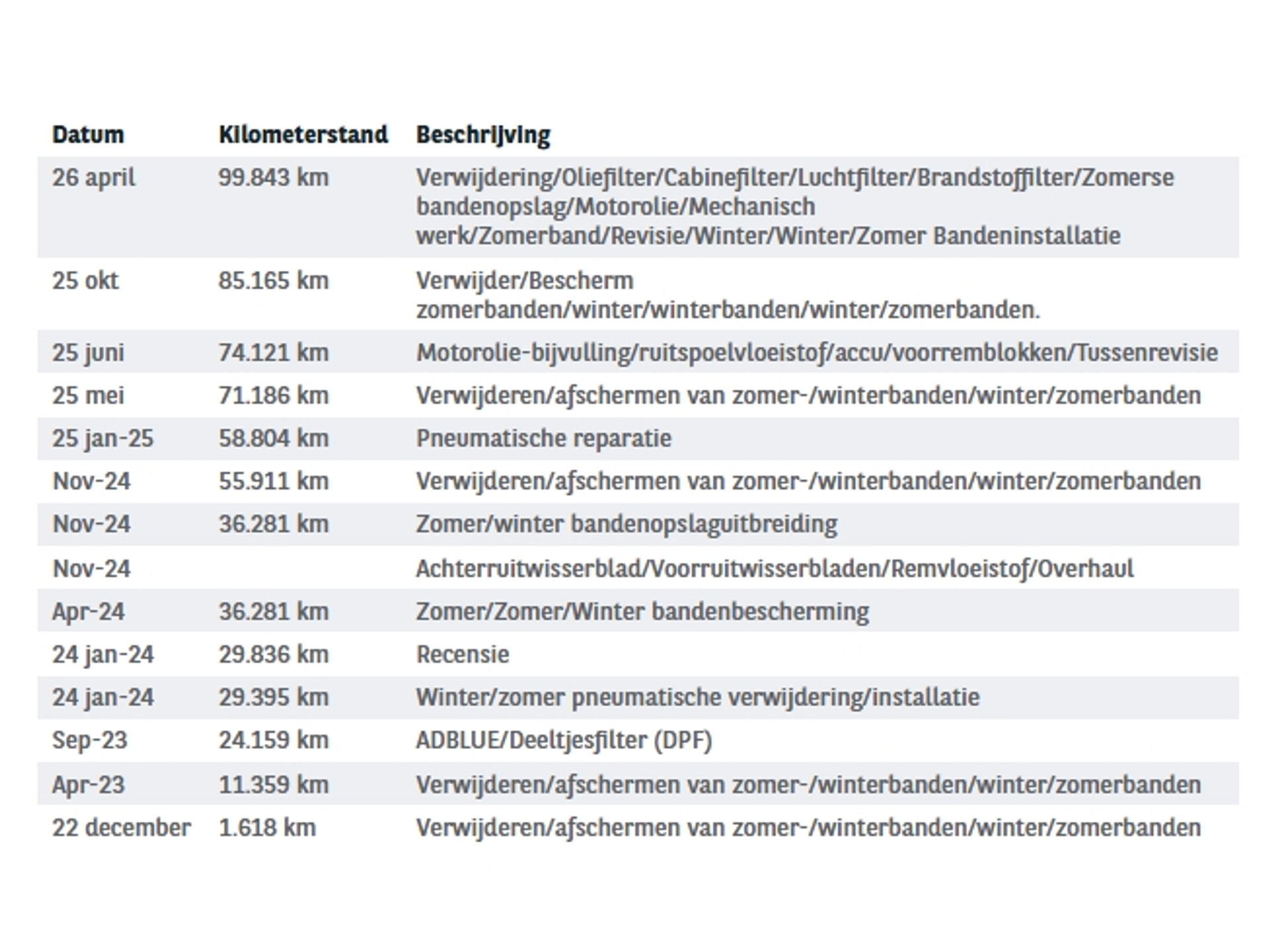The height and width of the screenshot is (952, 1270).
Task: Click the Recensie description entry
Action: click(462, 654)
